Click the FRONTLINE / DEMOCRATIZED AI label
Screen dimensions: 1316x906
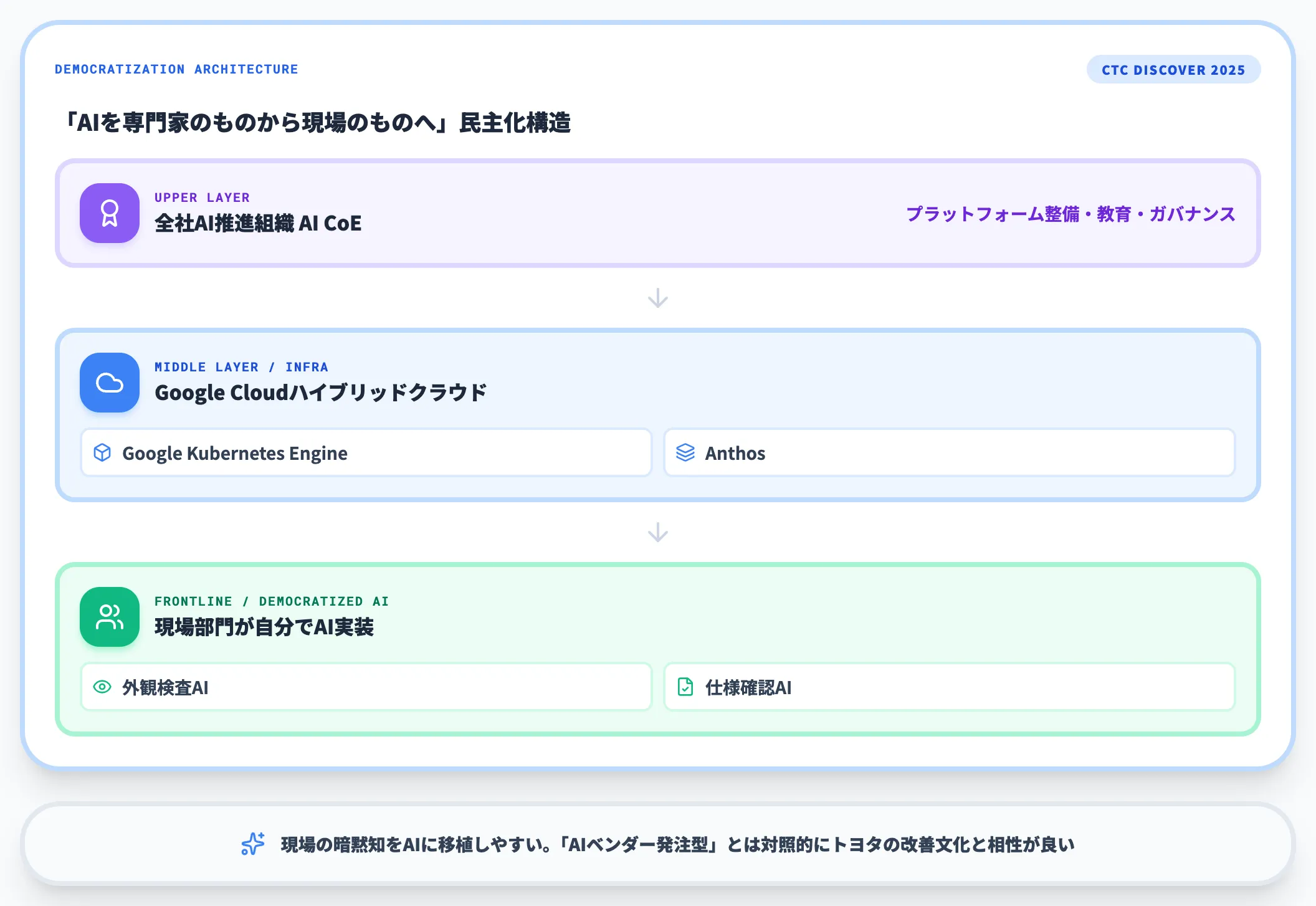click(x=272, y=601)
